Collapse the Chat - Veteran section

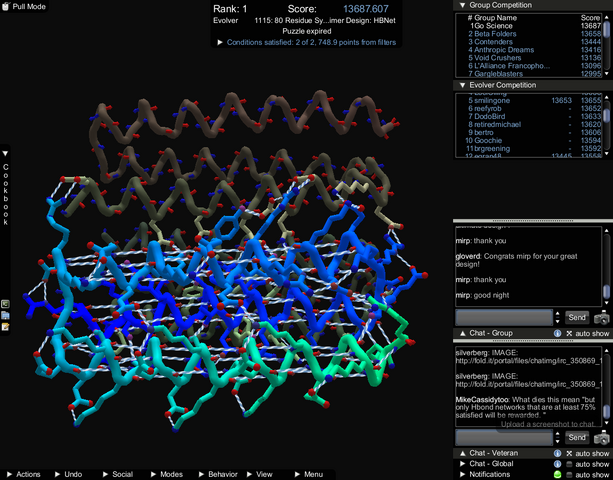pos(462,453)
